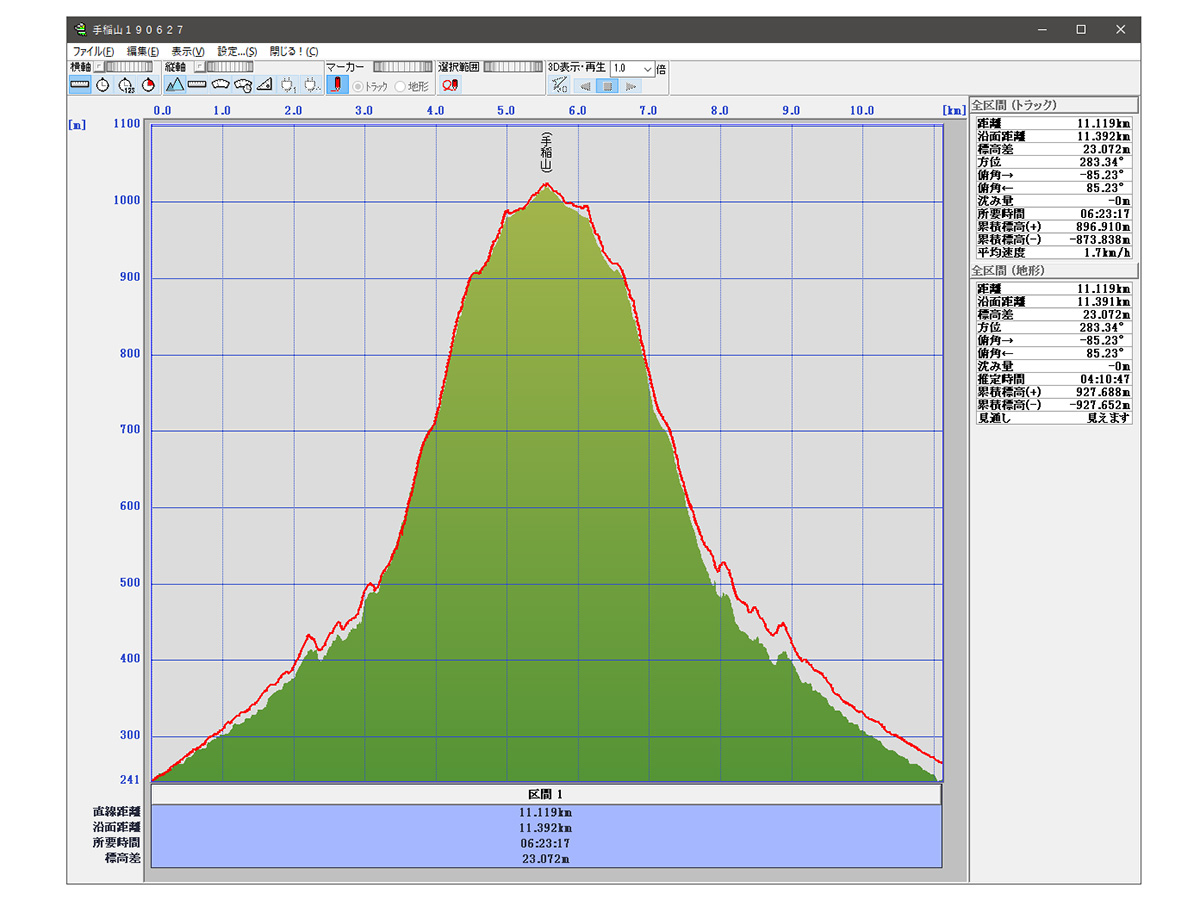This screenshot has width=1200, height=900.
Task: Click the 3D view display icon
Action: 559,85
